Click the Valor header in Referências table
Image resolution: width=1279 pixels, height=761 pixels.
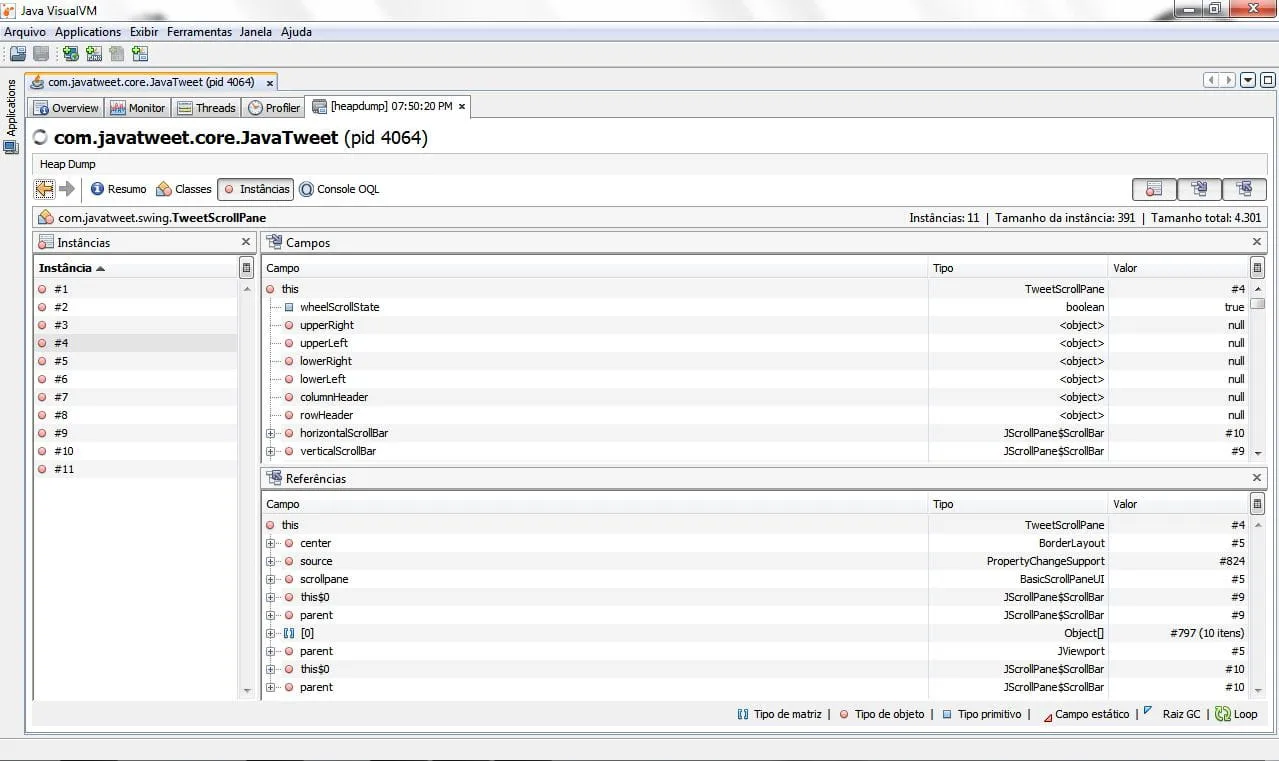tap(1178, 504)
